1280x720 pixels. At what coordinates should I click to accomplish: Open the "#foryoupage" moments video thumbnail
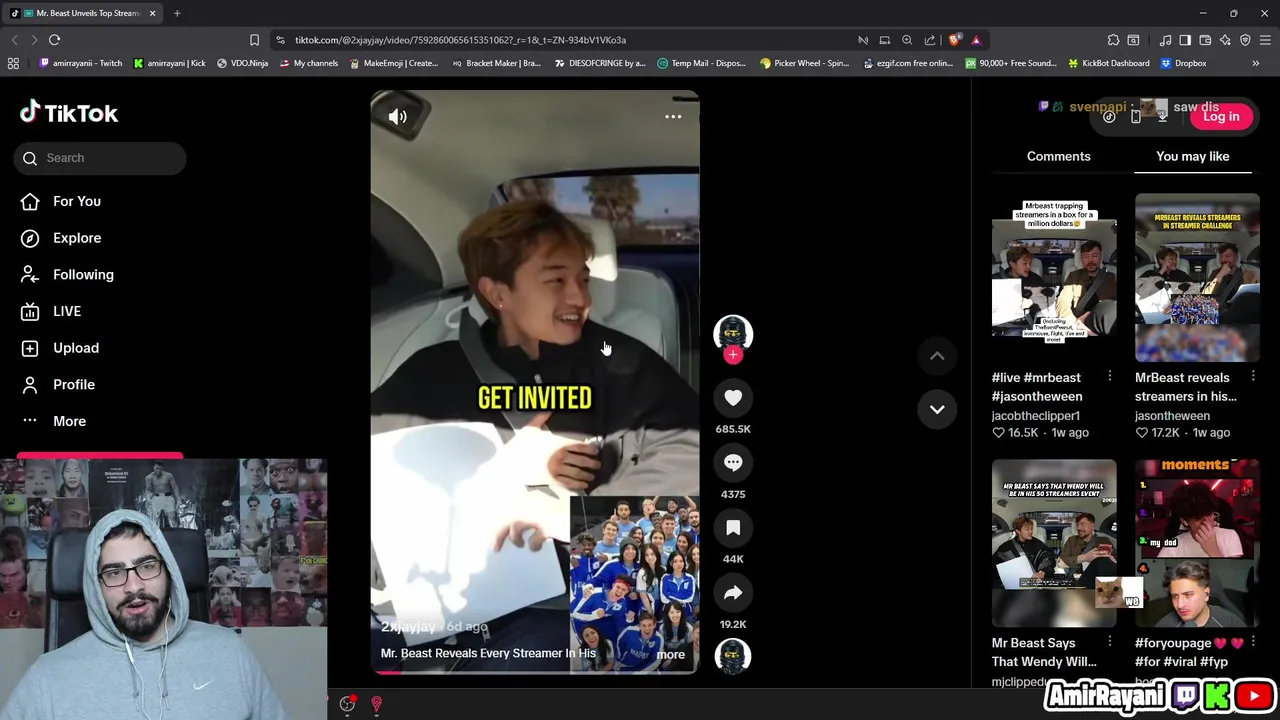[1197, 543]
